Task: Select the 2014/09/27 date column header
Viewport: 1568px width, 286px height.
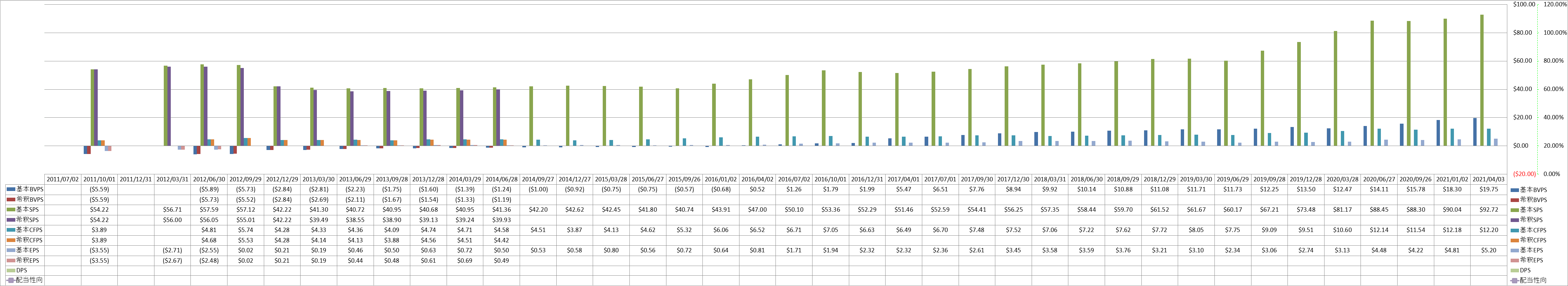Action: 538,180
